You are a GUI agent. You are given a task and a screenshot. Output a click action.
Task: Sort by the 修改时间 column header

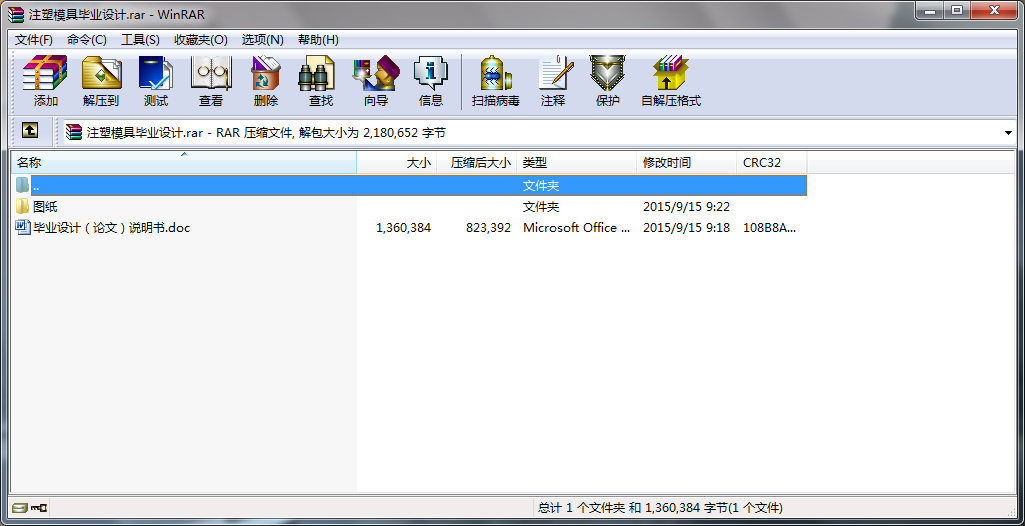pos(686,163)
